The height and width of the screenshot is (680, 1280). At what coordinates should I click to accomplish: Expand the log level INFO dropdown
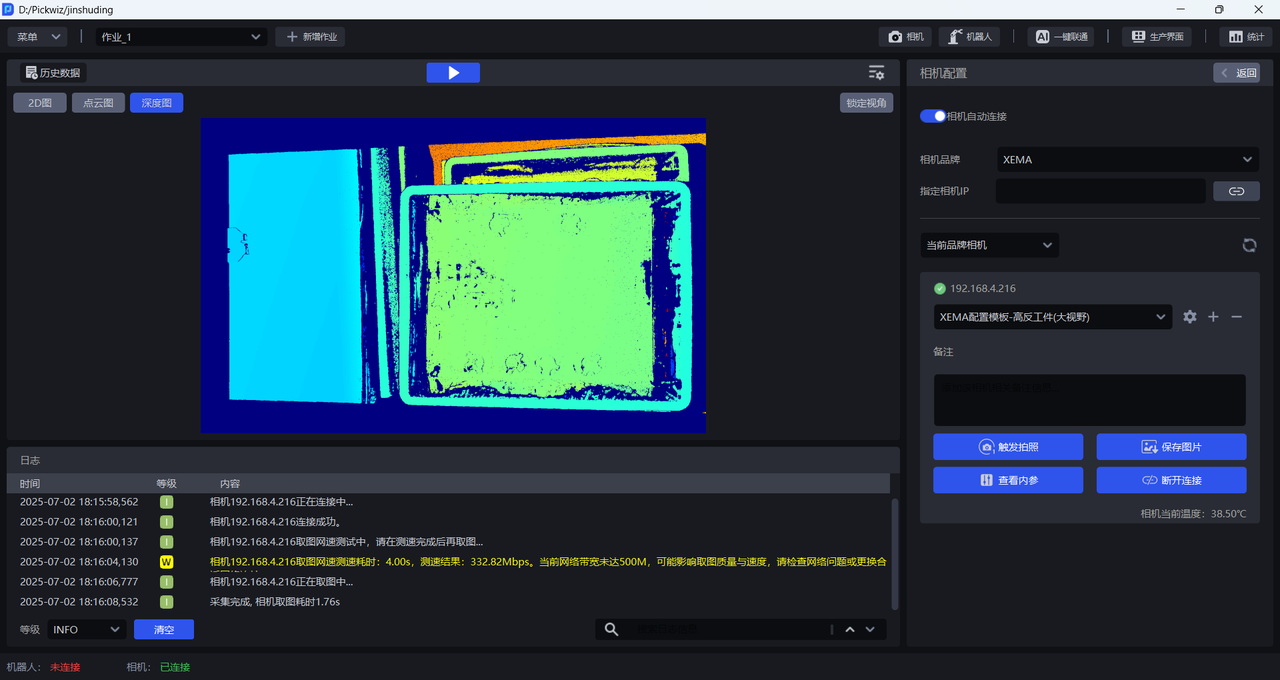86,629
